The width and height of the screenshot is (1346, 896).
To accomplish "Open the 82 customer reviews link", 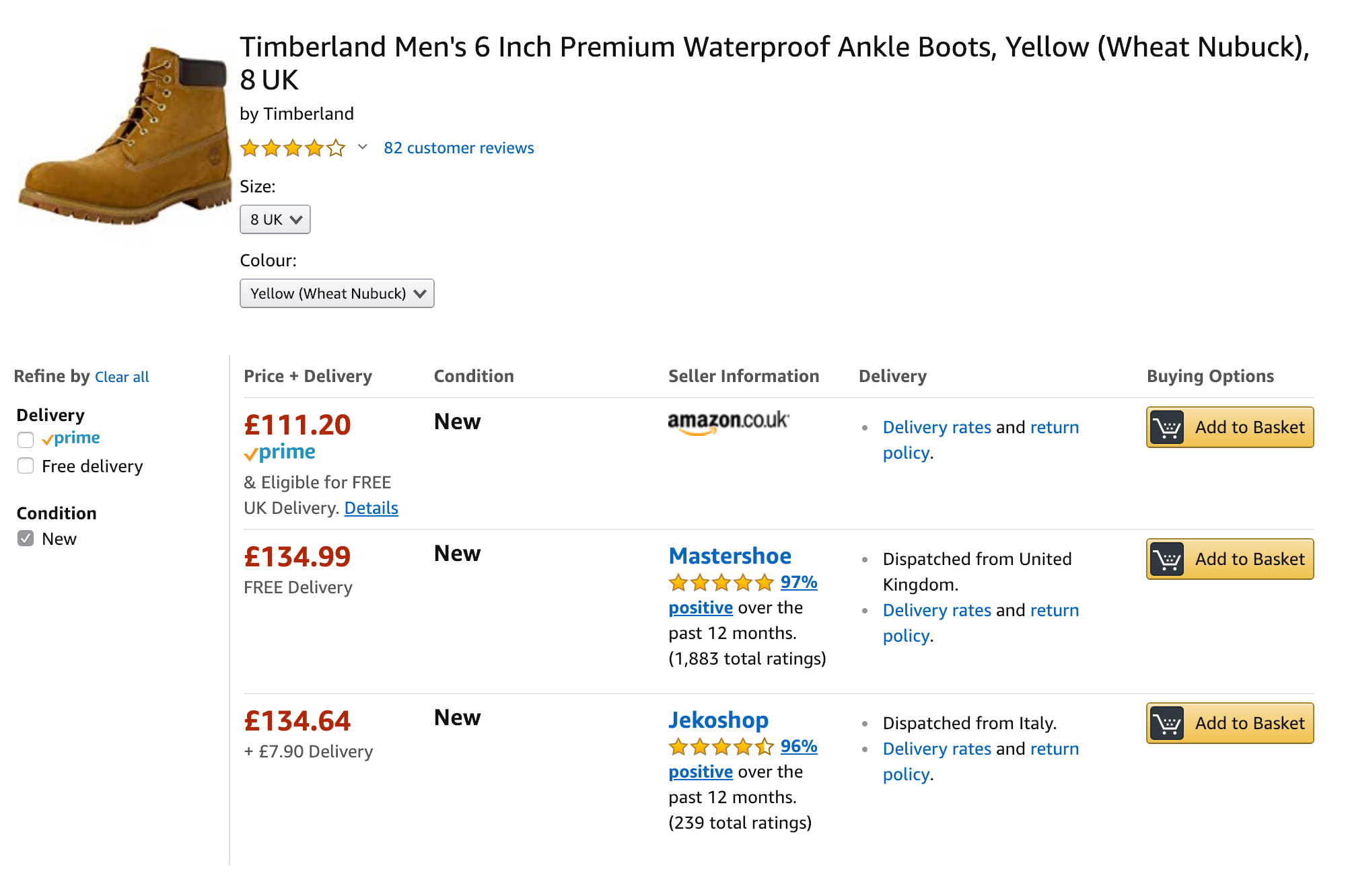I will [x=459, y=148].
